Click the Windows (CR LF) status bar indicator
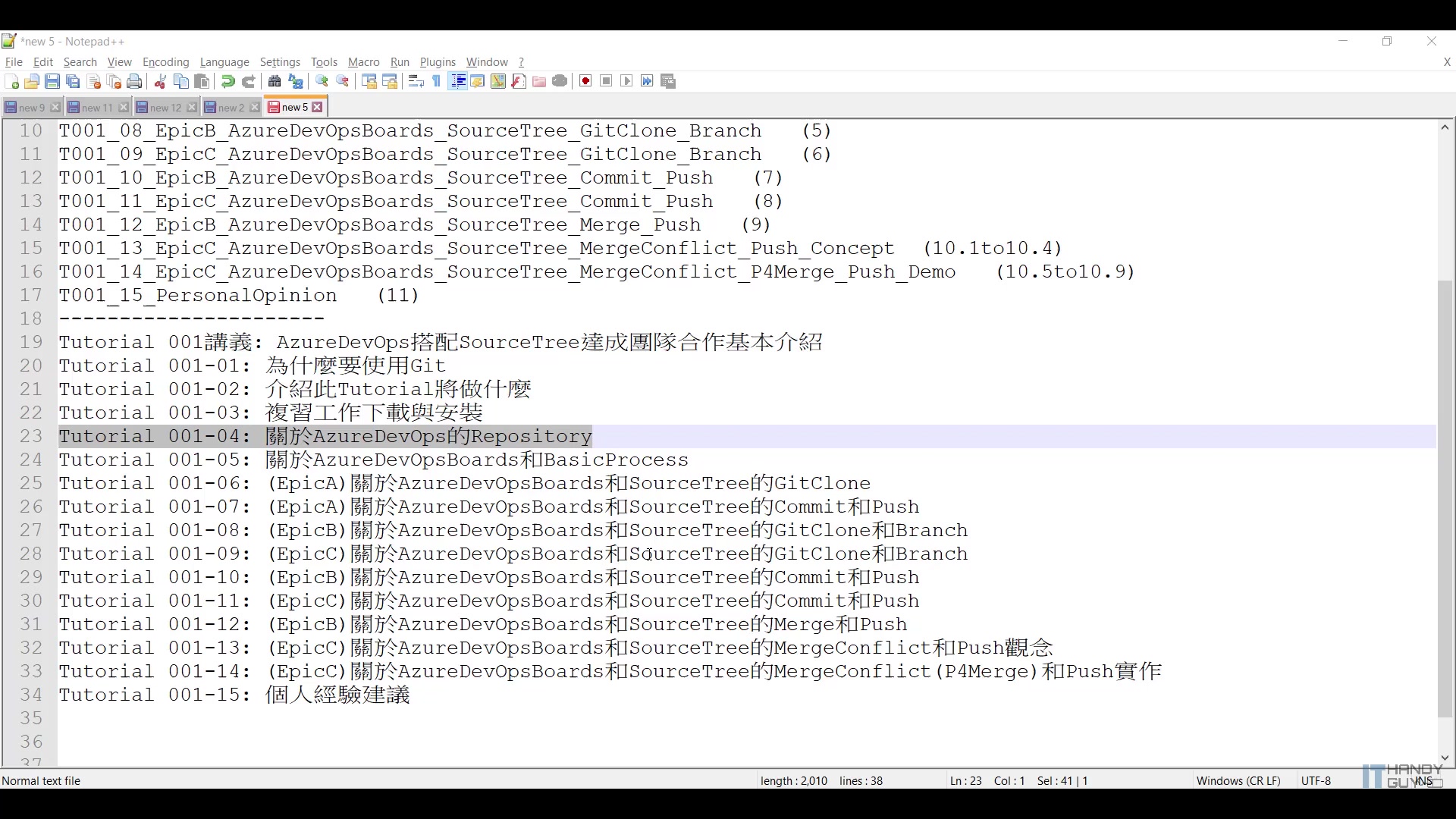 point(1238,780)
